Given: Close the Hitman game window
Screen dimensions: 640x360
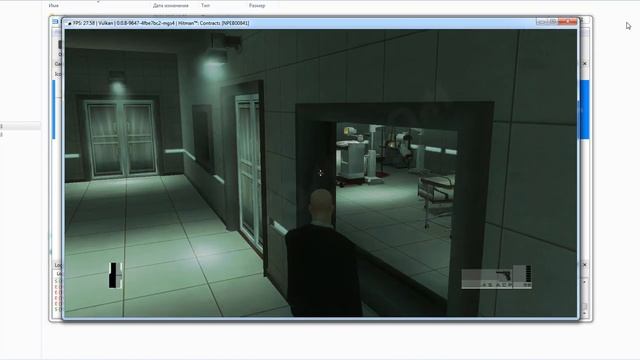Looking at the screenshot, I should point(568,22).
